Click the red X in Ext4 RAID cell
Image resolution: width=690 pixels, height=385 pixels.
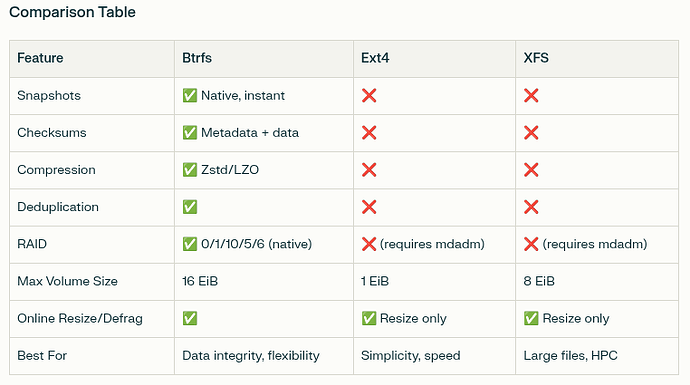pyautogui.click(x=369, y=244)
